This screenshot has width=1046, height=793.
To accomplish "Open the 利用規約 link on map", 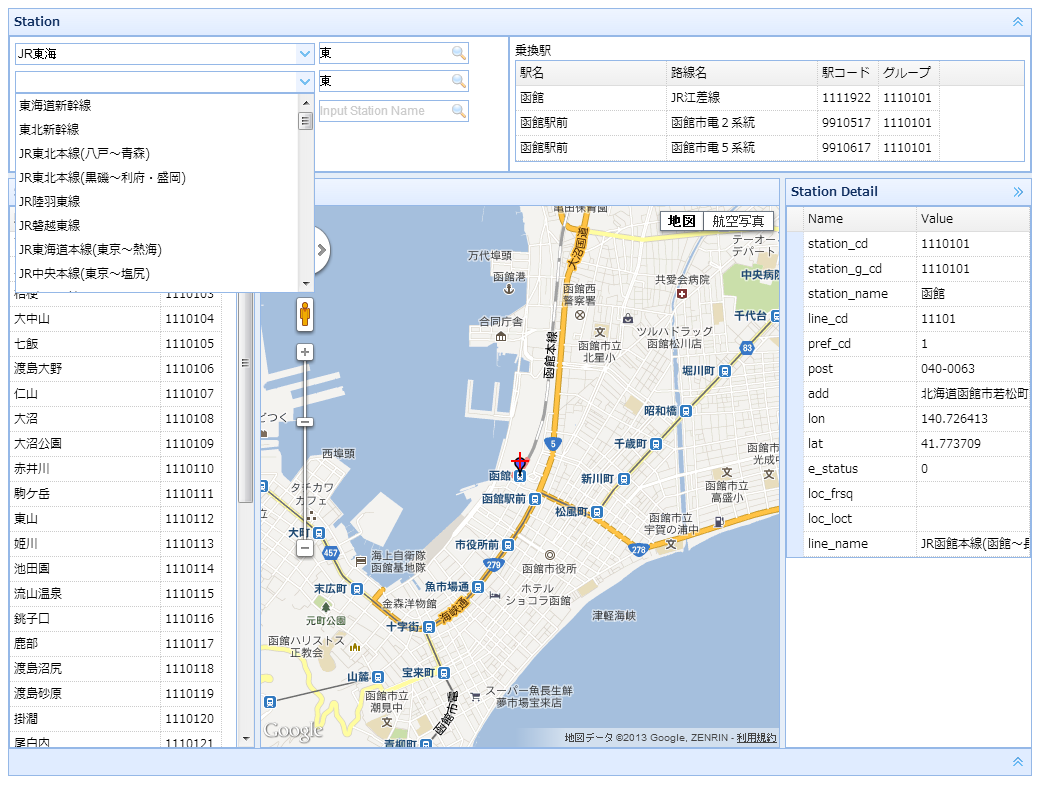I will pos(756,738).
